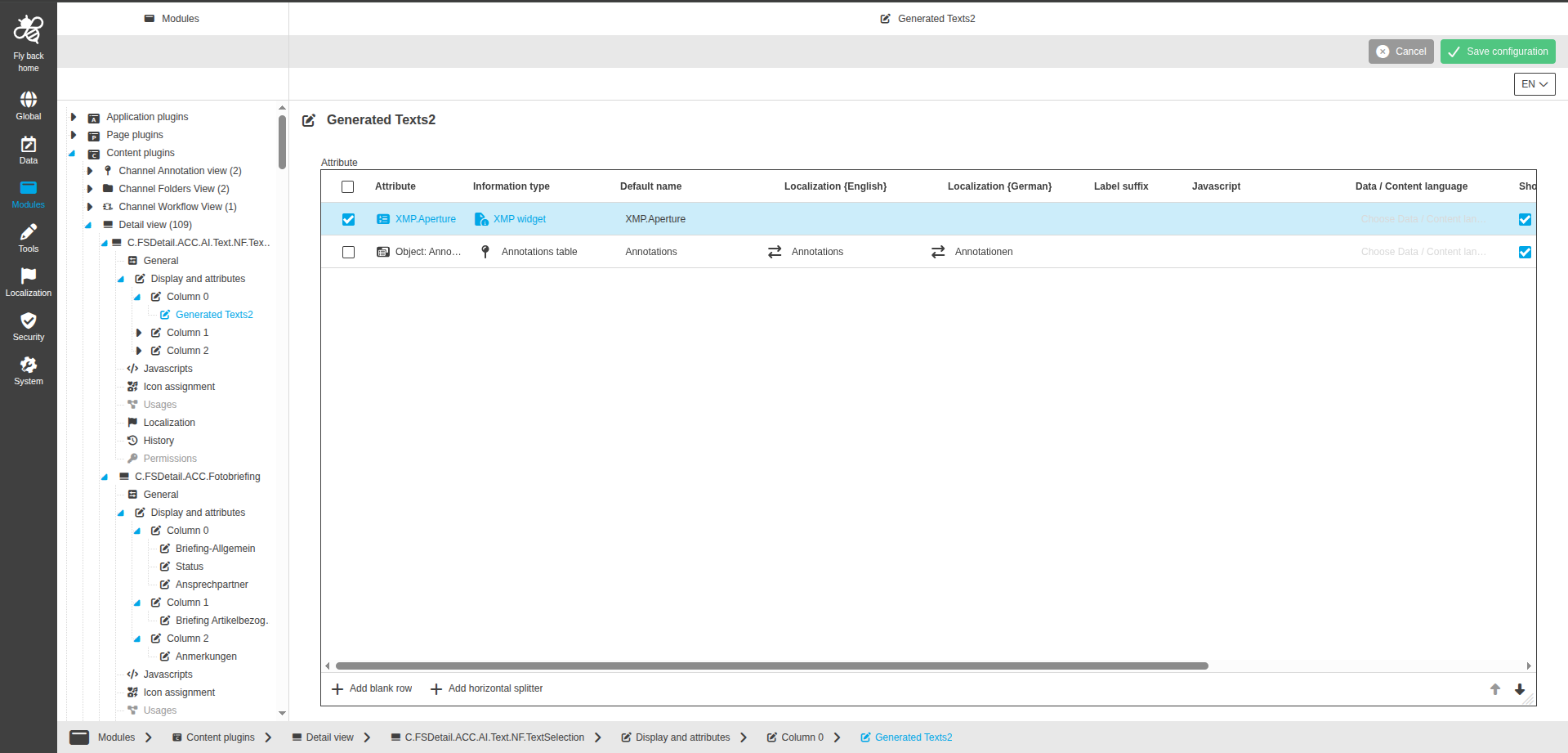Click the move row up arrow
The width and height of the screenshot is (1568, 753).
pyautogui.click(x=1495, y=689)
